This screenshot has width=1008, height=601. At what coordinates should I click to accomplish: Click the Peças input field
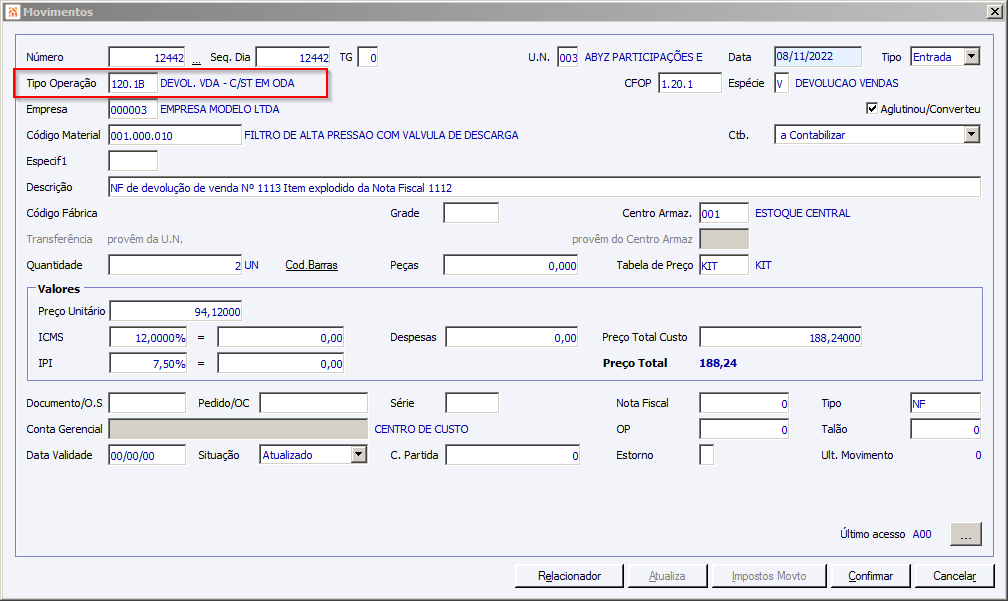(x=510, y=265)
